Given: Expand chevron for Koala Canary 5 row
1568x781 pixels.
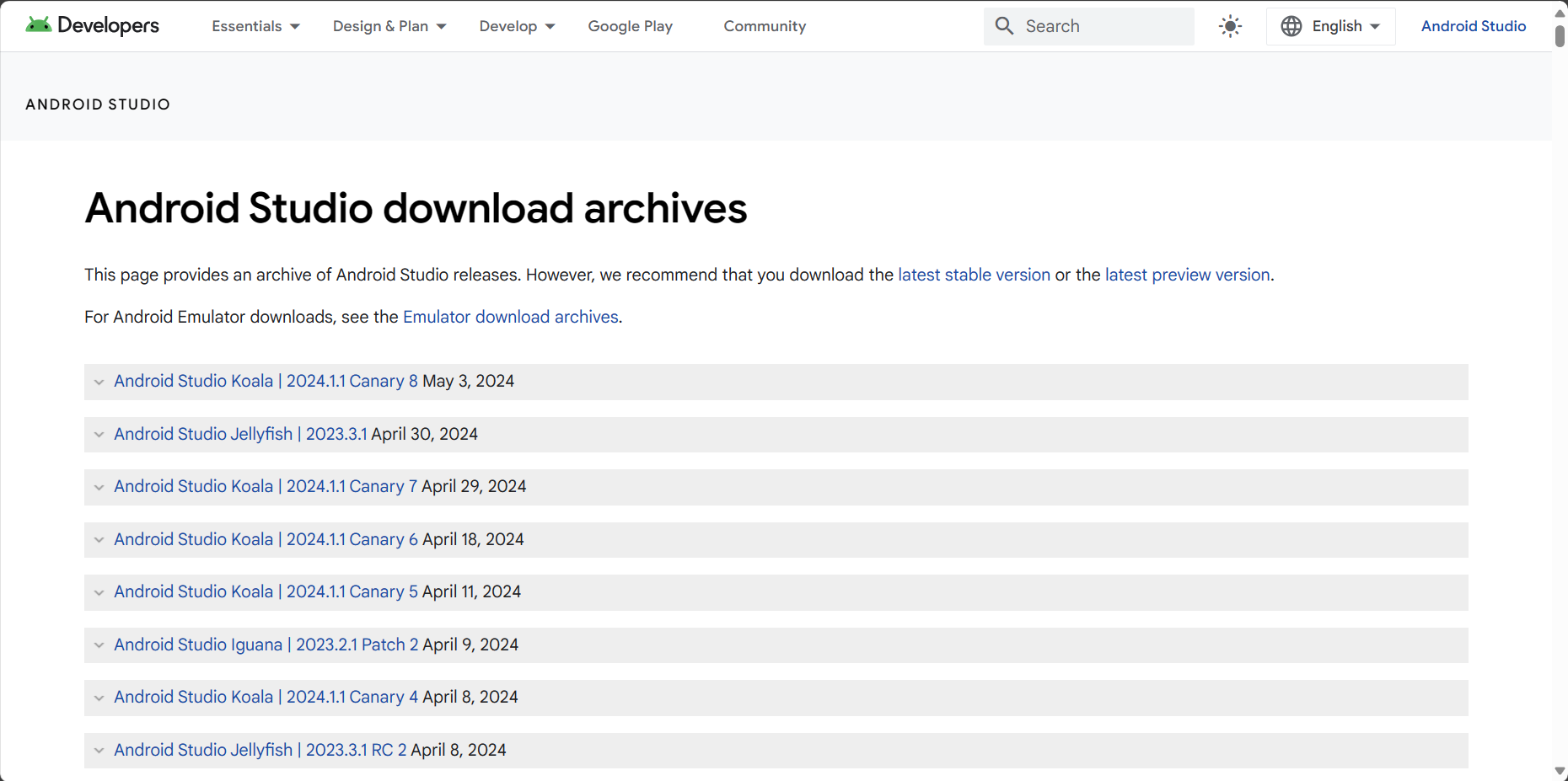Looking at the screenshot, I should [x=99, y=592].
